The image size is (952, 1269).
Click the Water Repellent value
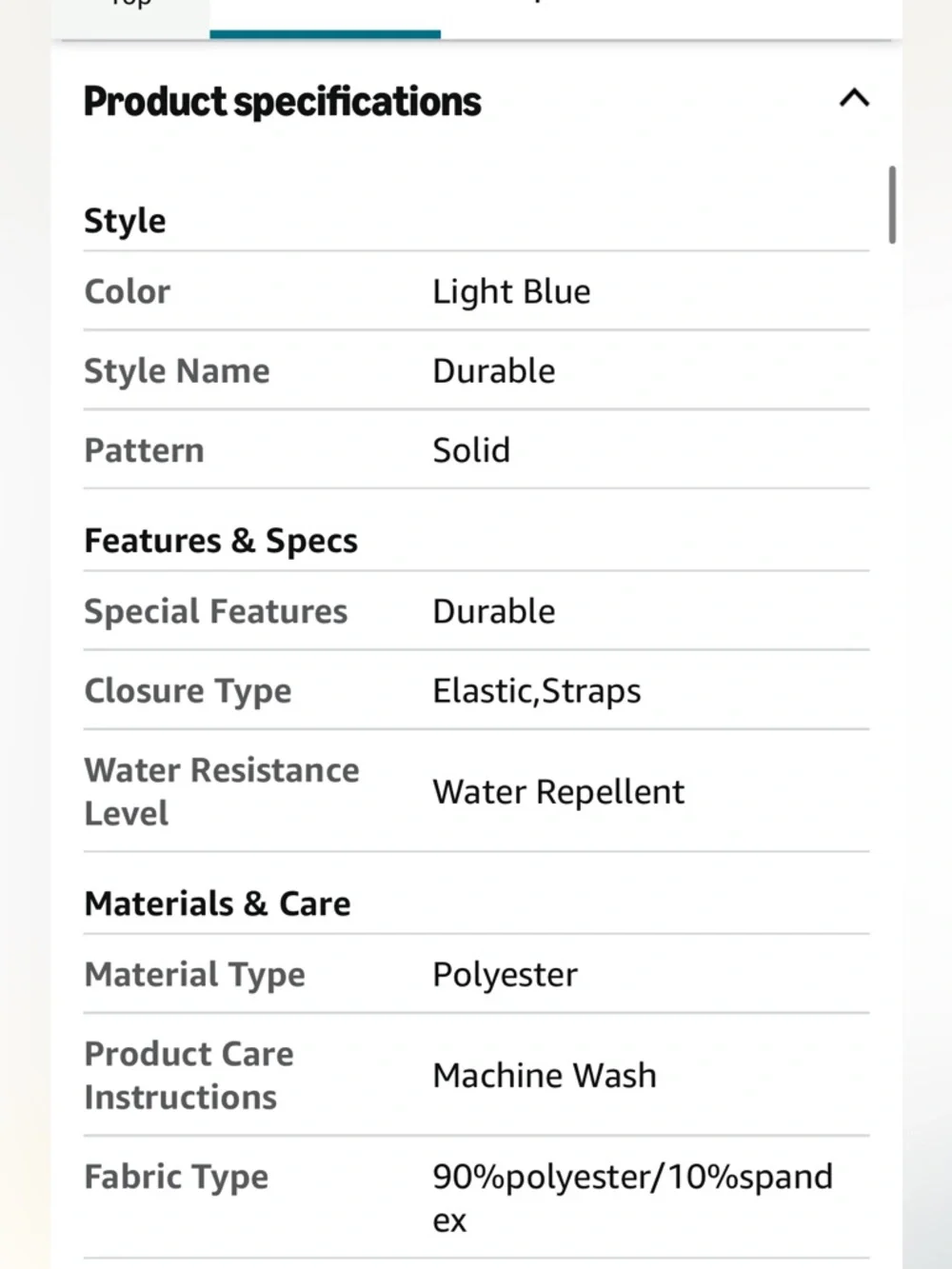[x=559, y=792]
